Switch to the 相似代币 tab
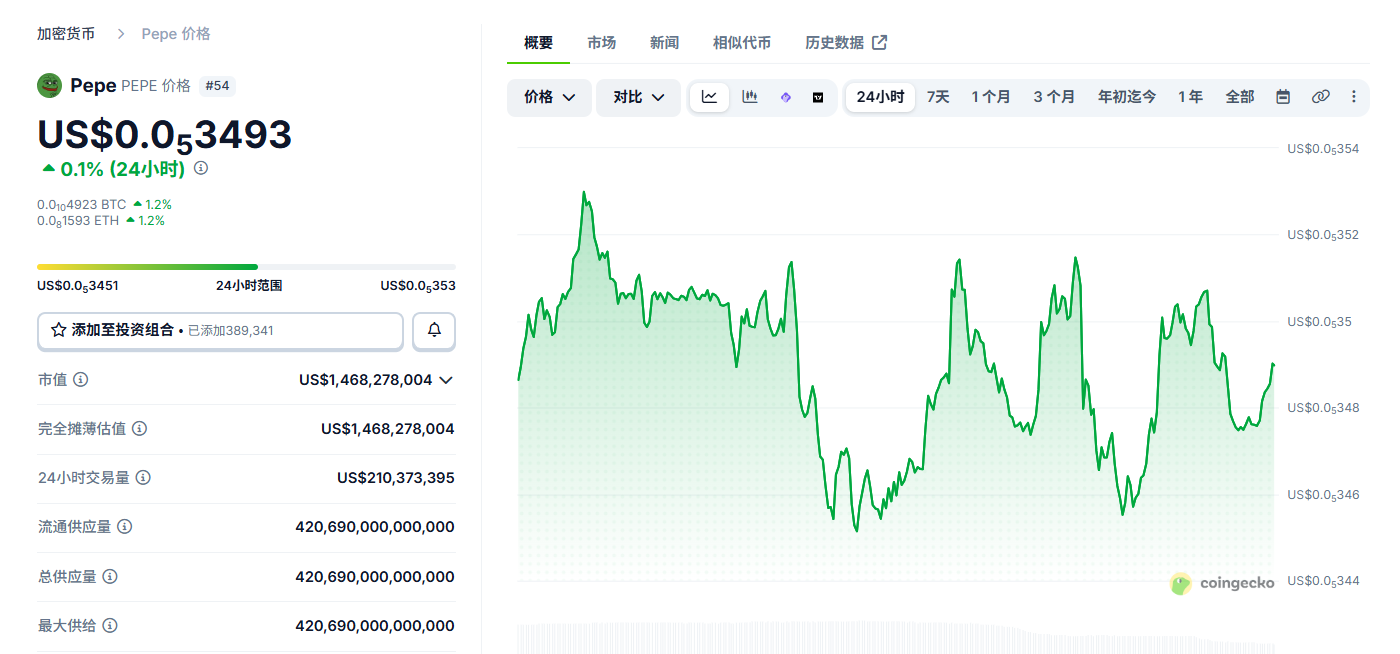This screenshot has height=654, width=1400. pos(742,42)
